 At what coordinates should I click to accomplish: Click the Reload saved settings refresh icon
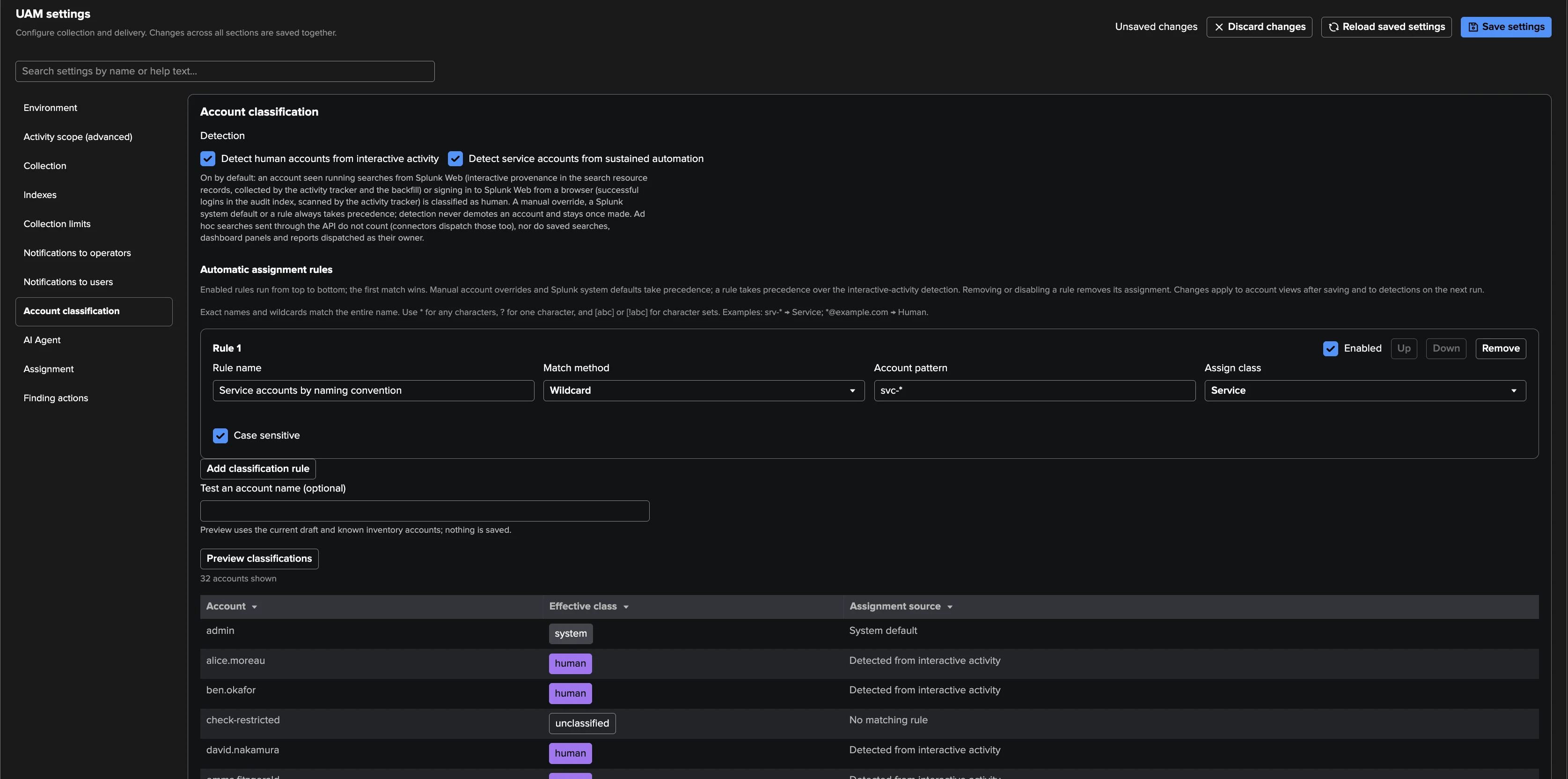click(1334, 27)
